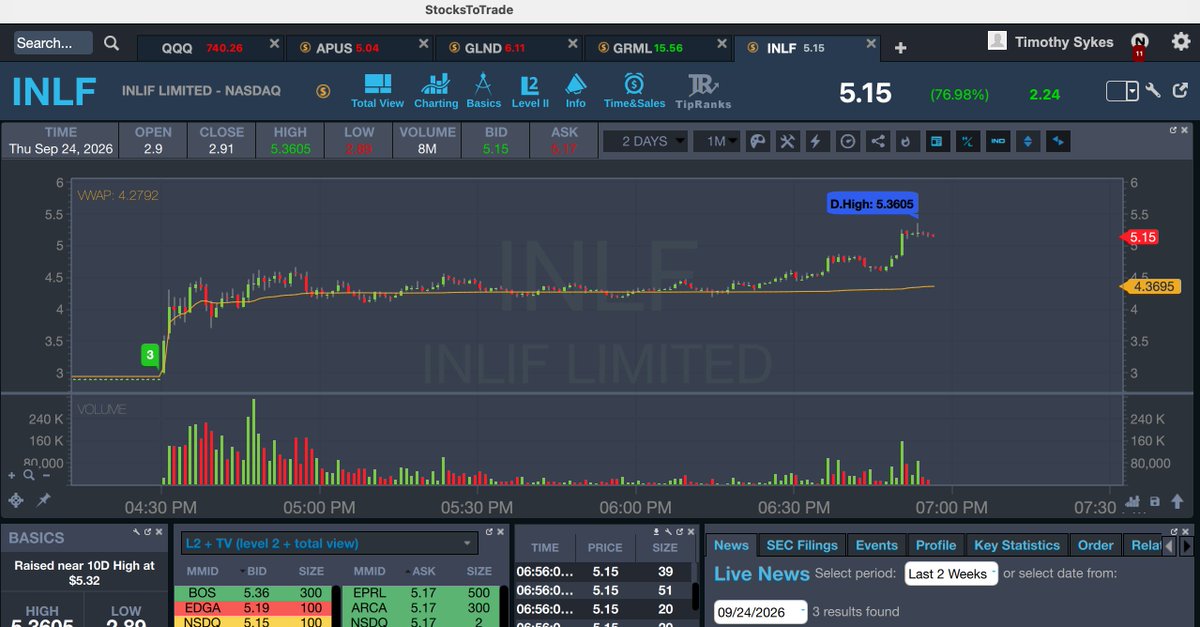Open chart tools wrench-and-screwdriver icon

point(788,142)
